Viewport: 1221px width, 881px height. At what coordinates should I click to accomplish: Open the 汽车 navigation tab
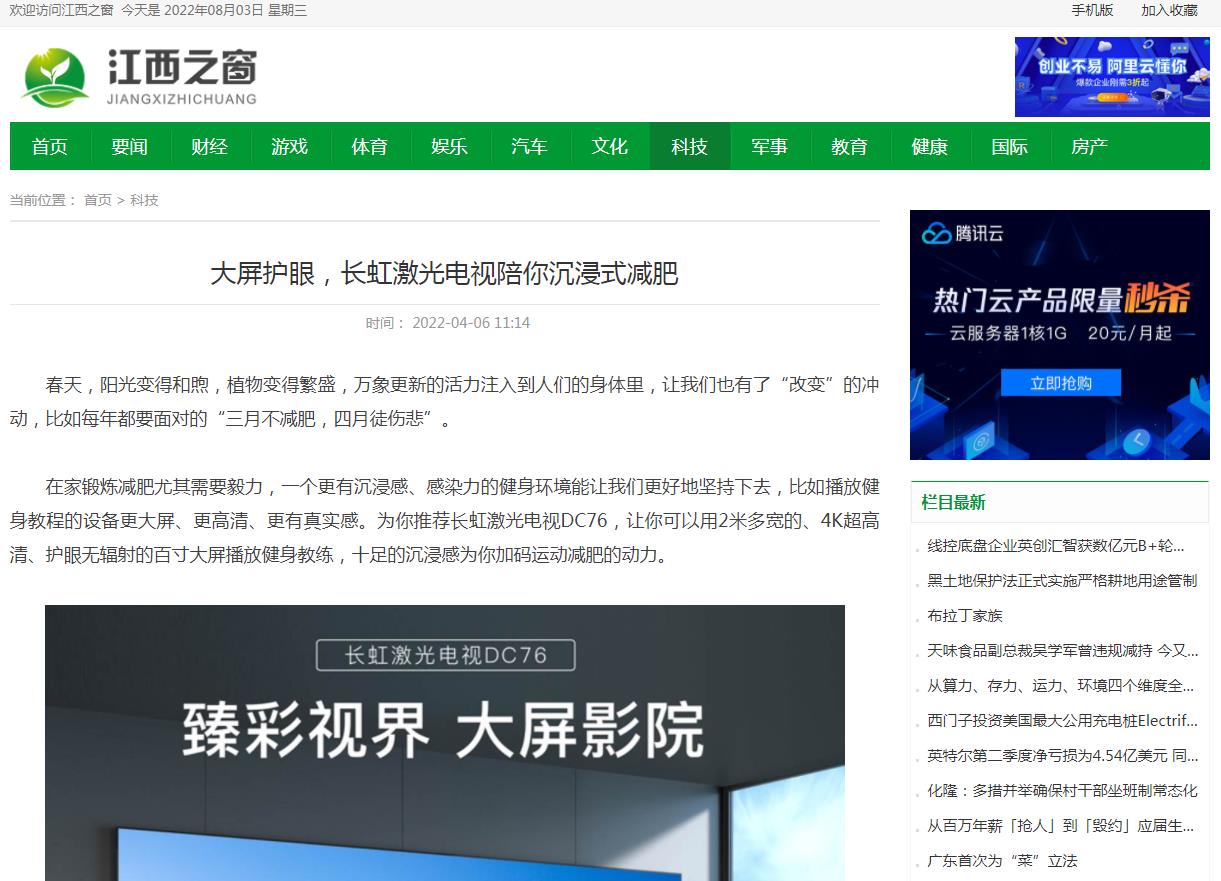tap(530, 147)
